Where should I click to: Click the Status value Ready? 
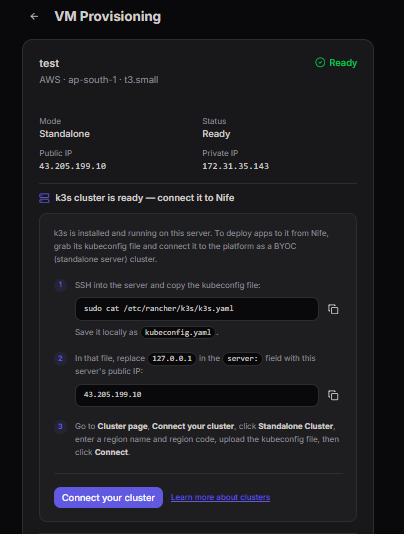[216, 134]
